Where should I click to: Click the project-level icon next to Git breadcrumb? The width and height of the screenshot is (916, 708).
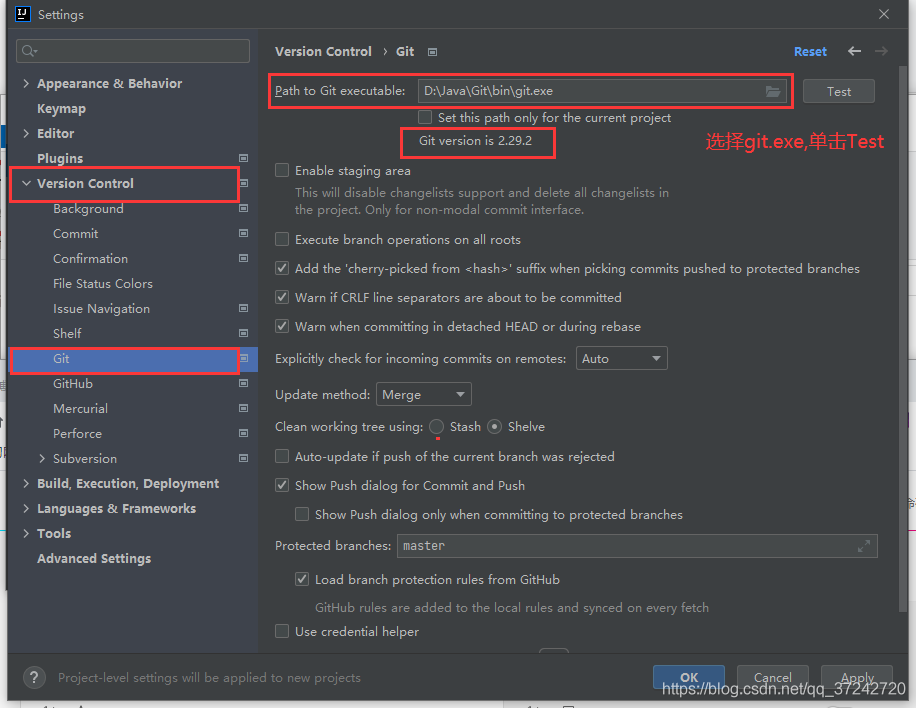point(432,52)
